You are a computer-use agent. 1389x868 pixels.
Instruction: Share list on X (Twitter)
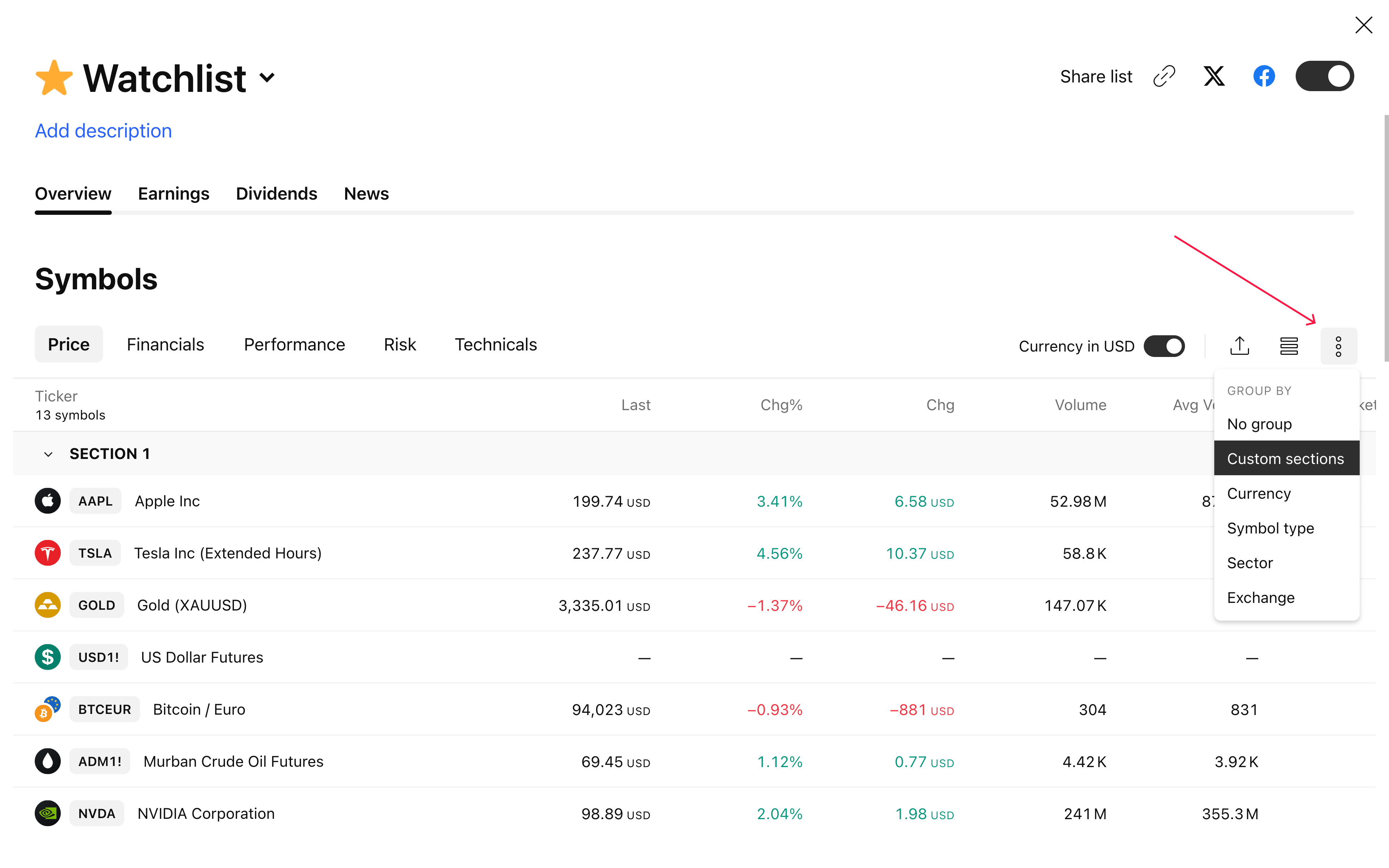click(1213, 76)
